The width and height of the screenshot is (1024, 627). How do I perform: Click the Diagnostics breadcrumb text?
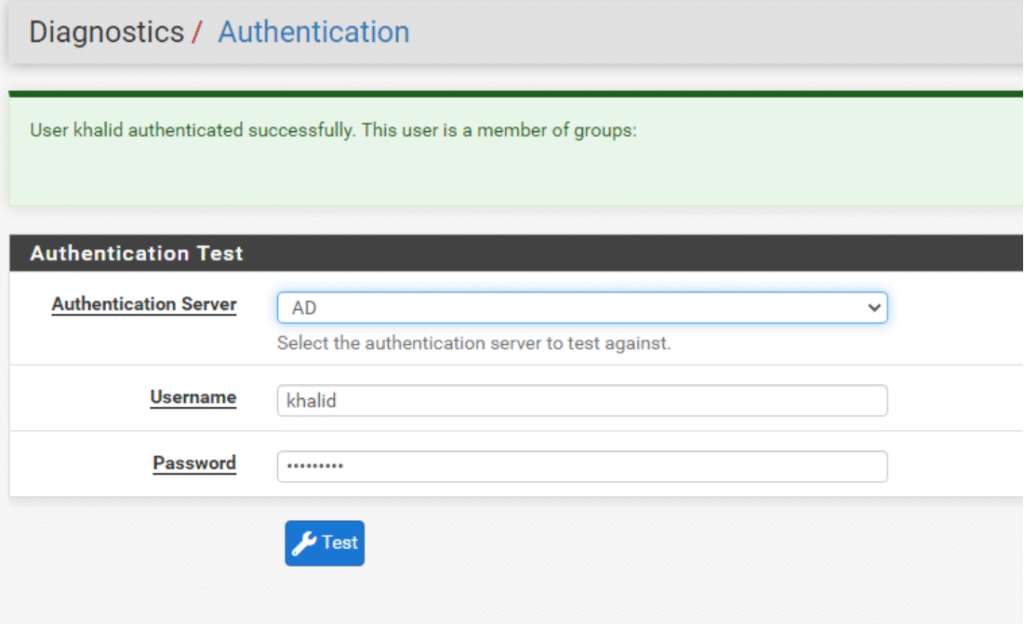(x=106, y=32)
